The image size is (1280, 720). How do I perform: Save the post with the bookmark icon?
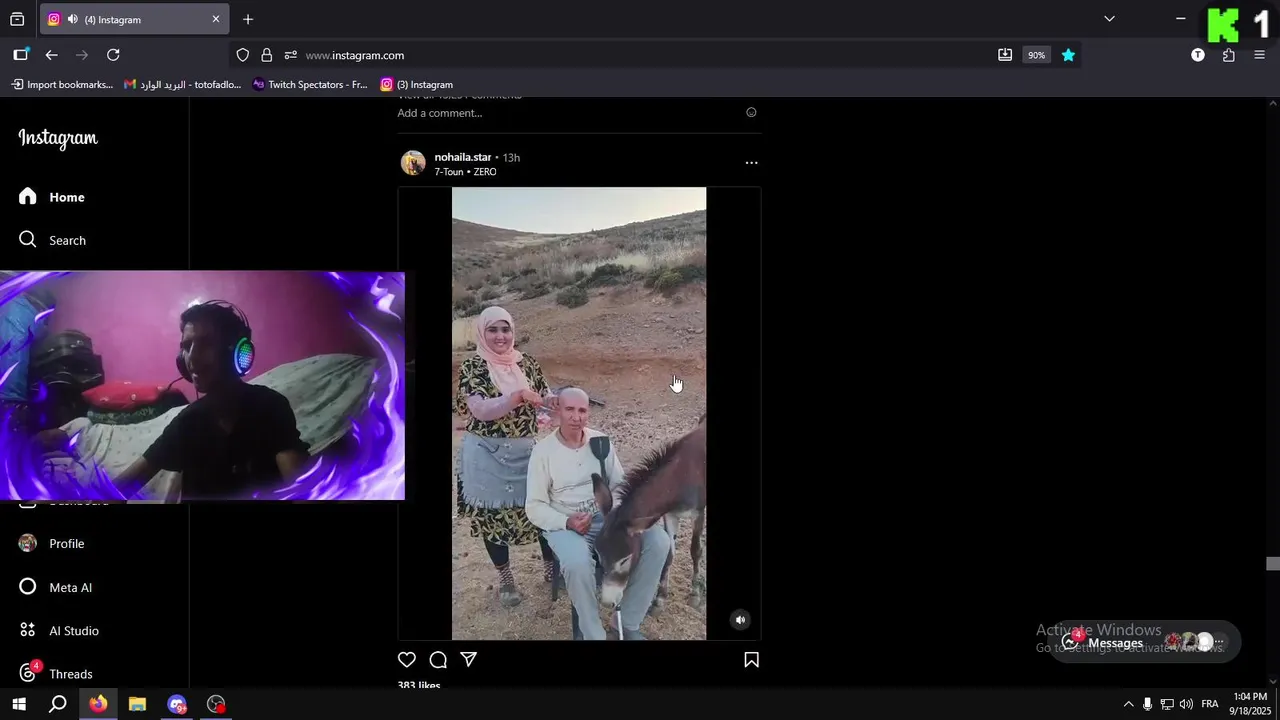point(751,660)
